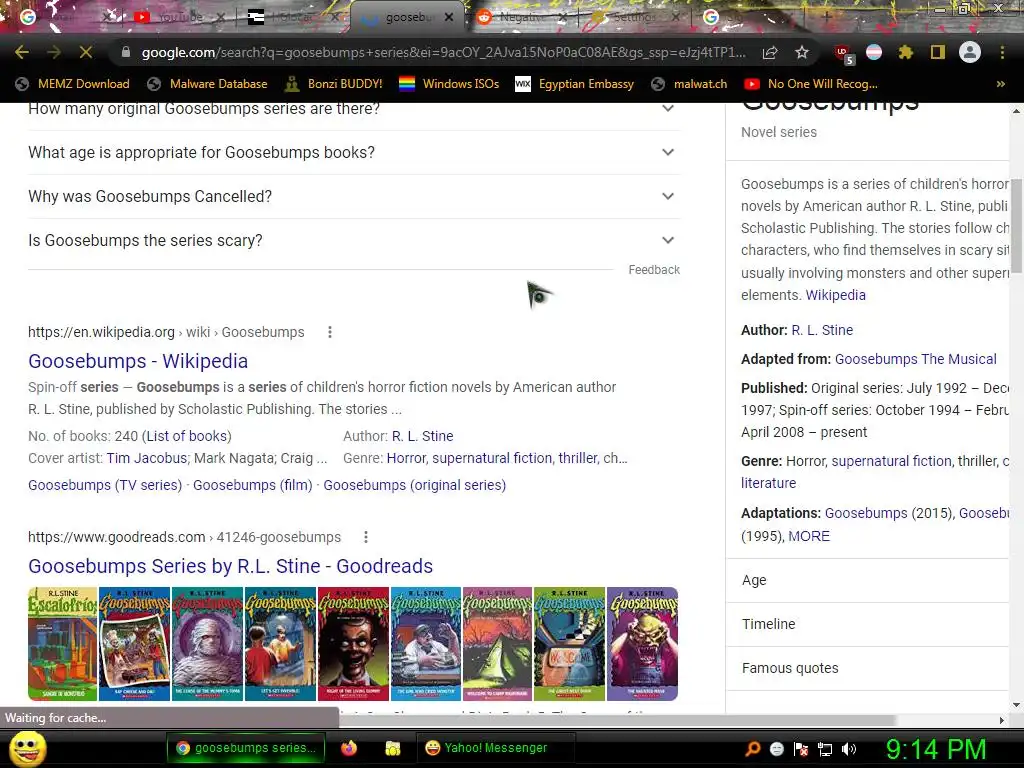This screenshot has height=768, width=1024.
Task: Open the Extensions puzzle menu
Action: (x=906, y=52)
